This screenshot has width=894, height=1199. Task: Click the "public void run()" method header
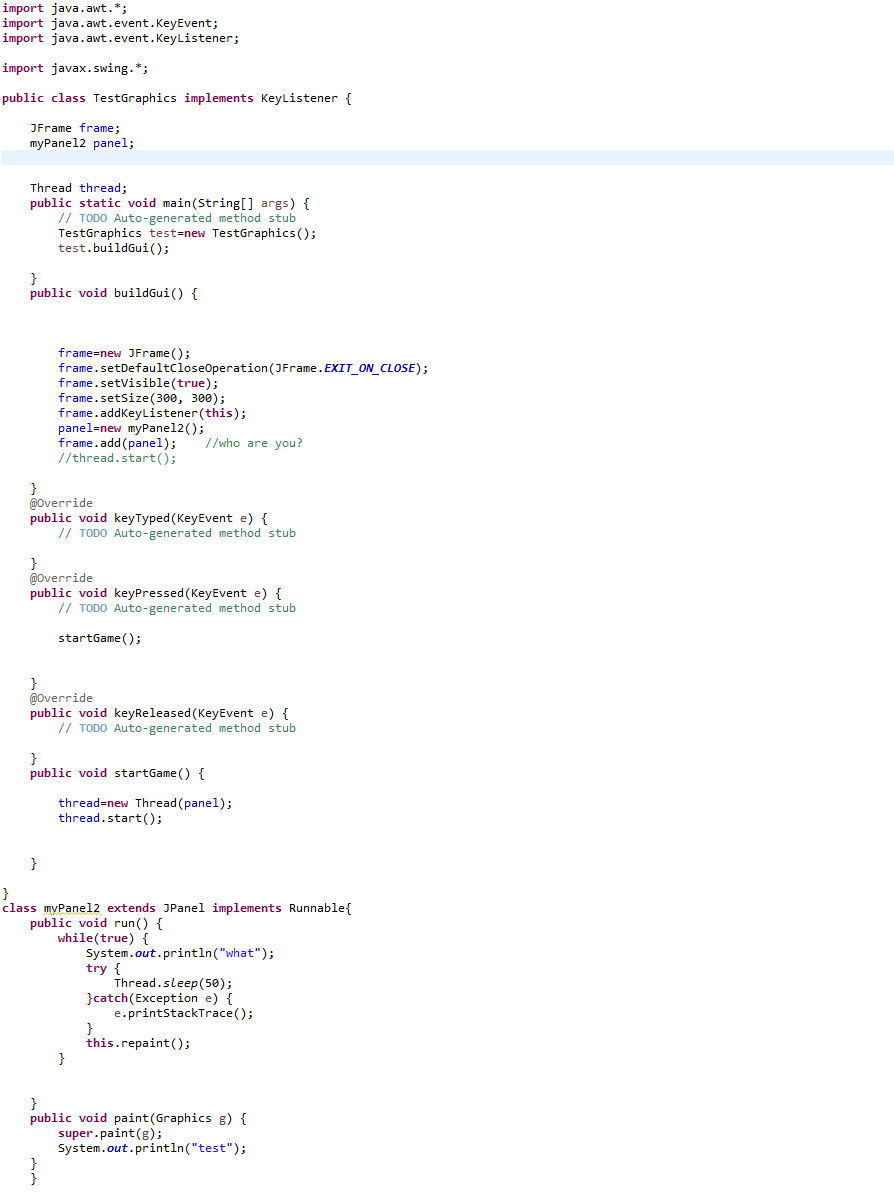pos(96,923)
